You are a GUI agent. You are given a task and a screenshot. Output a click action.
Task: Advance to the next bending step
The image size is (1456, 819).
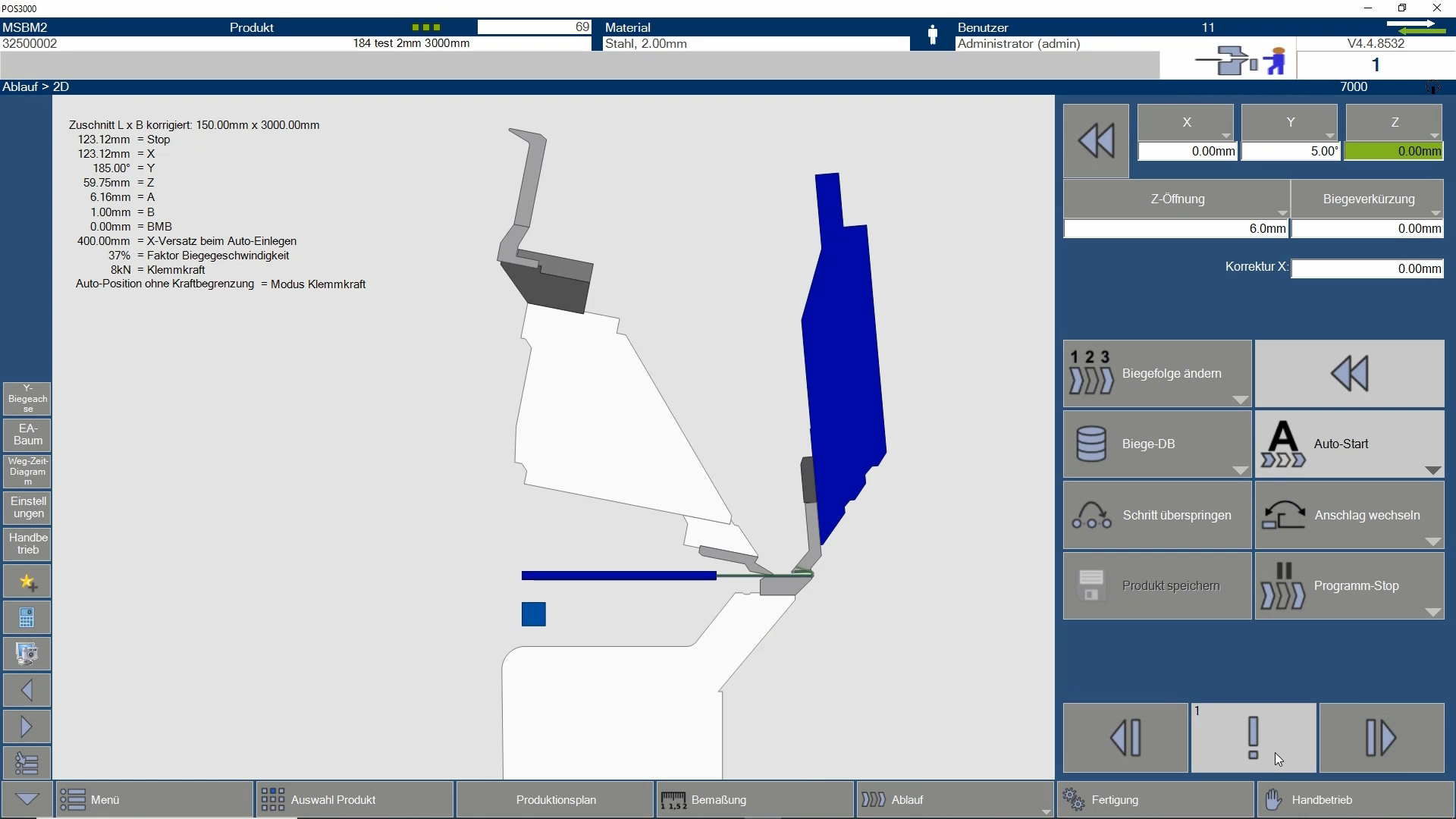point(1381,738)
